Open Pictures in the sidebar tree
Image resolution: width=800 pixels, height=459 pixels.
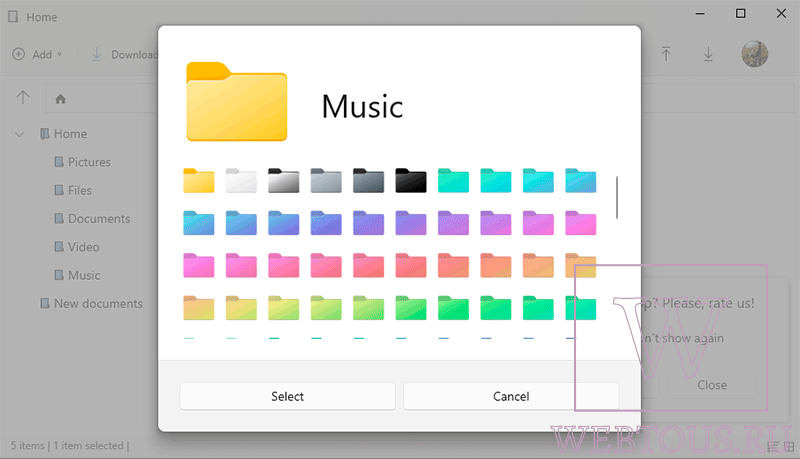click(83, 162)
